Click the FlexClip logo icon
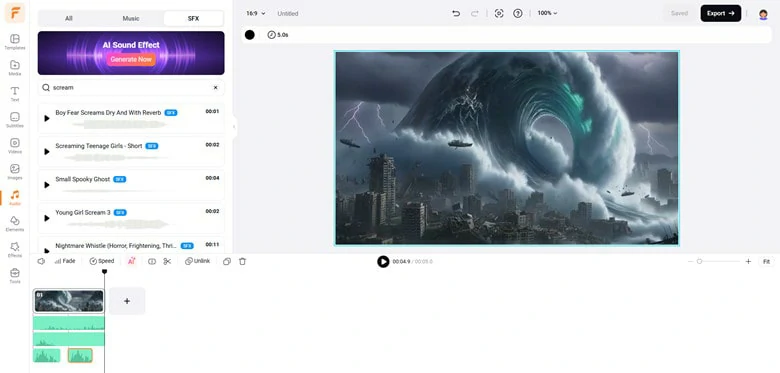The height and width of the screenshot is (373, 780). (x=14, y=13)
